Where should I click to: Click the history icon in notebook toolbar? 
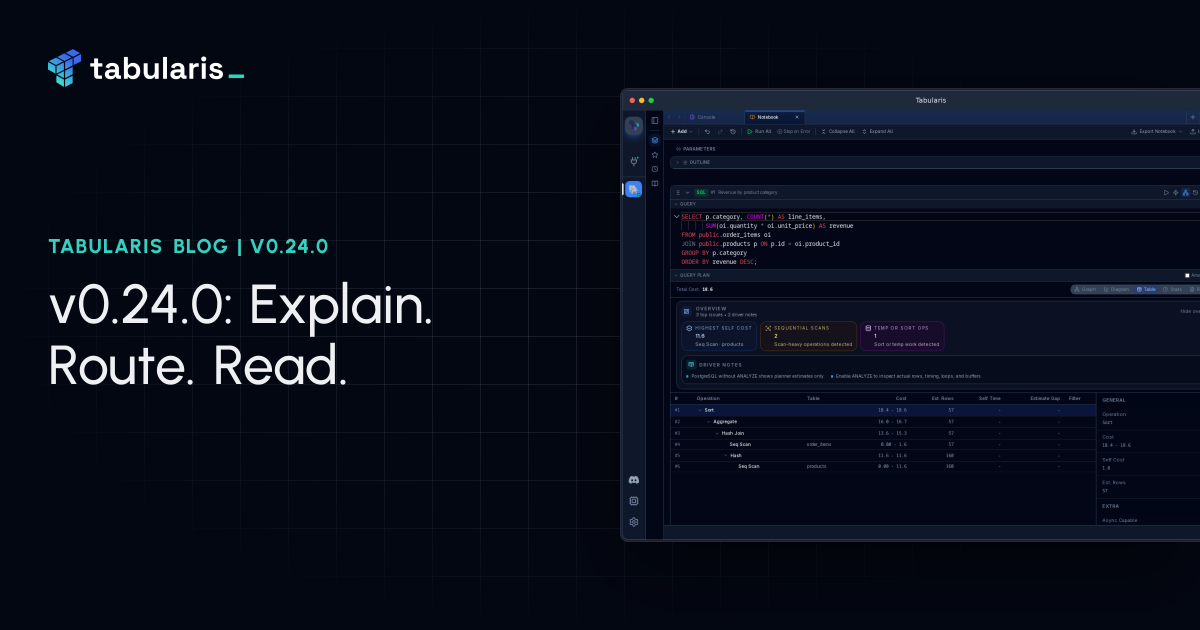click(x=733, y=131)
